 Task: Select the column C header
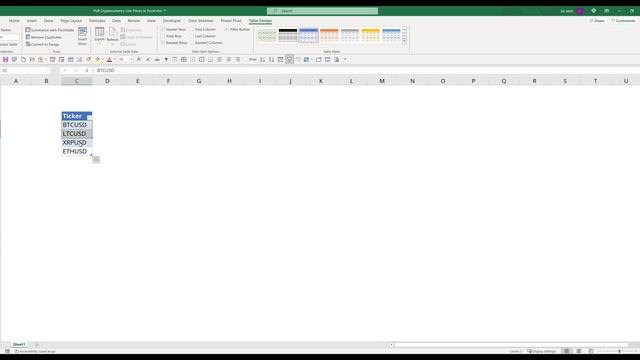(x=77, y=81)
